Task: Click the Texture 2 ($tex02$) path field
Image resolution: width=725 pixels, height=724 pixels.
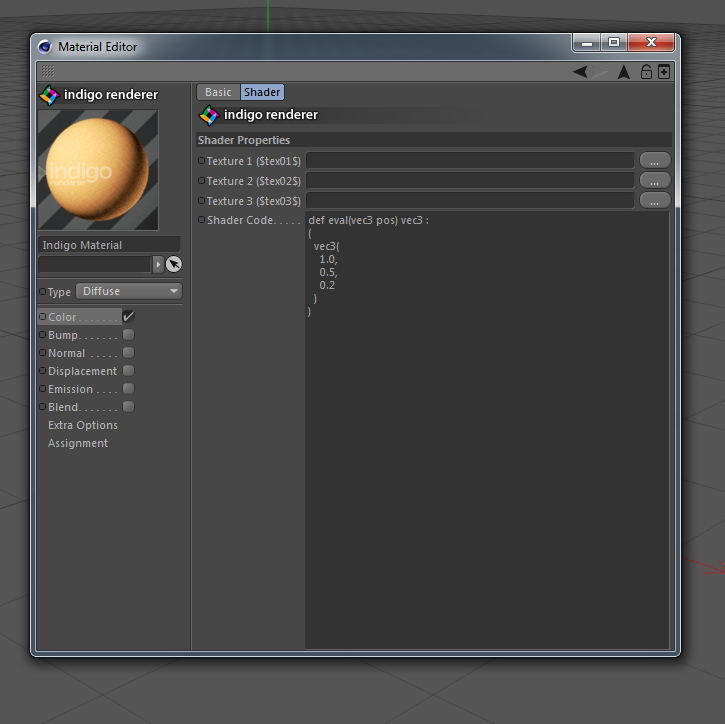Action: click(x=470, y=180)
